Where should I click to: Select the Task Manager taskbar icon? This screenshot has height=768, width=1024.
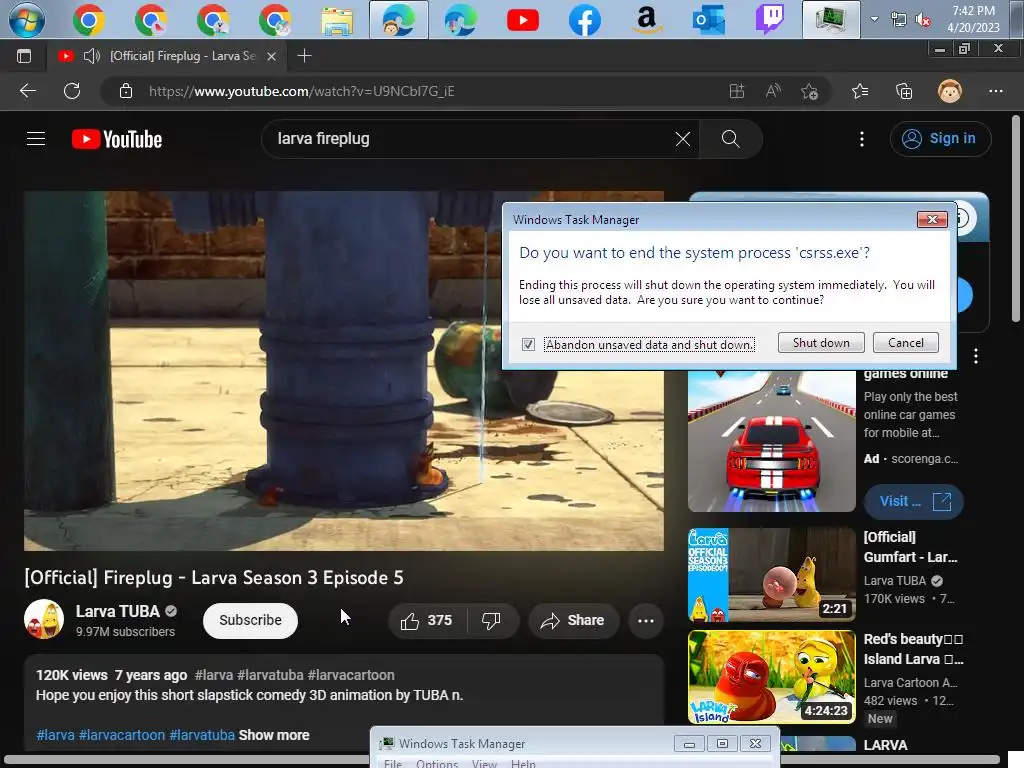click(831, 20)
